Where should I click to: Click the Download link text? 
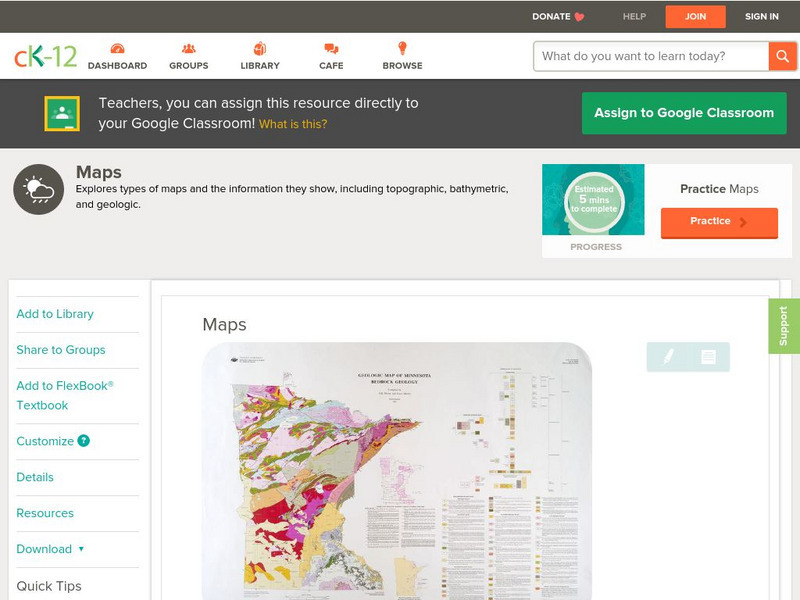point(44,549)
